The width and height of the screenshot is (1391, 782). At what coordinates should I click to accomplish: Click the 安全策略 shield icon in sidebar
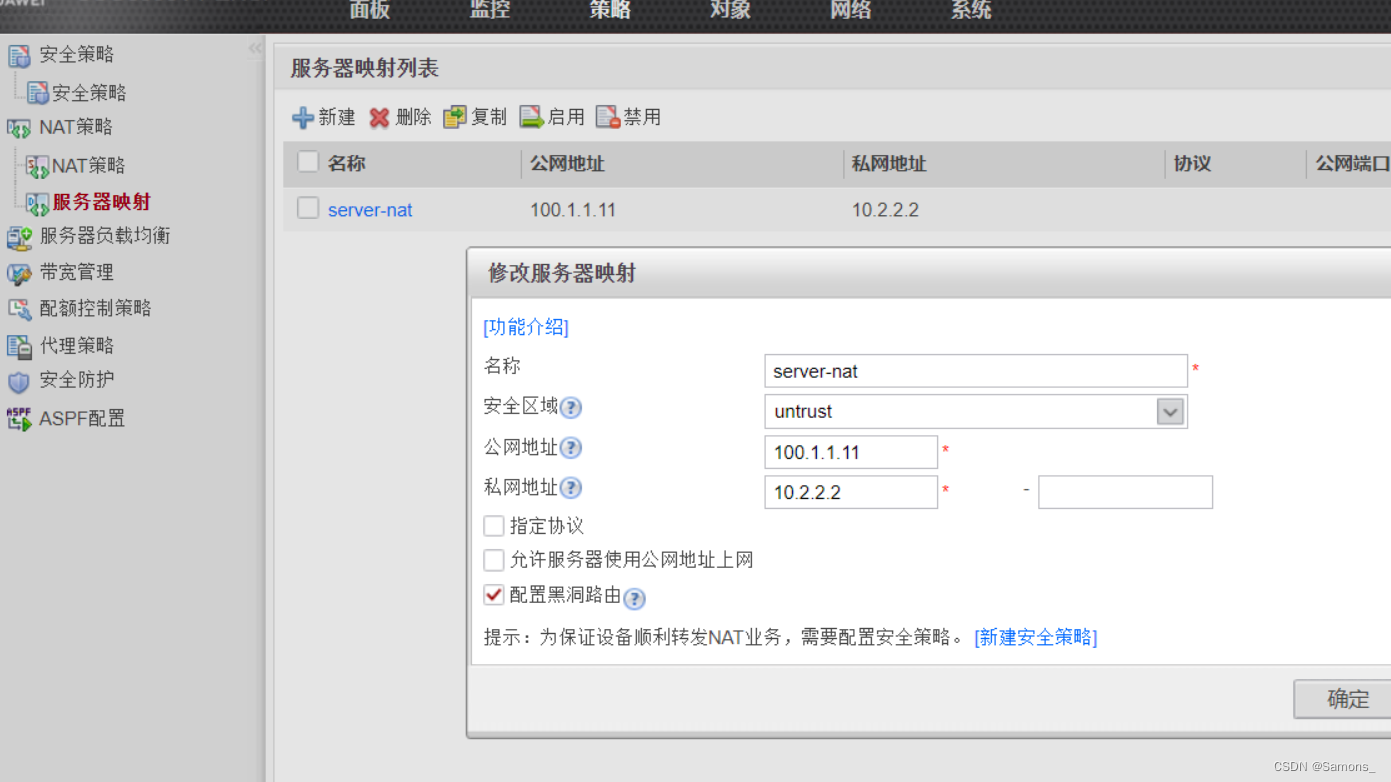pos(19,56)
